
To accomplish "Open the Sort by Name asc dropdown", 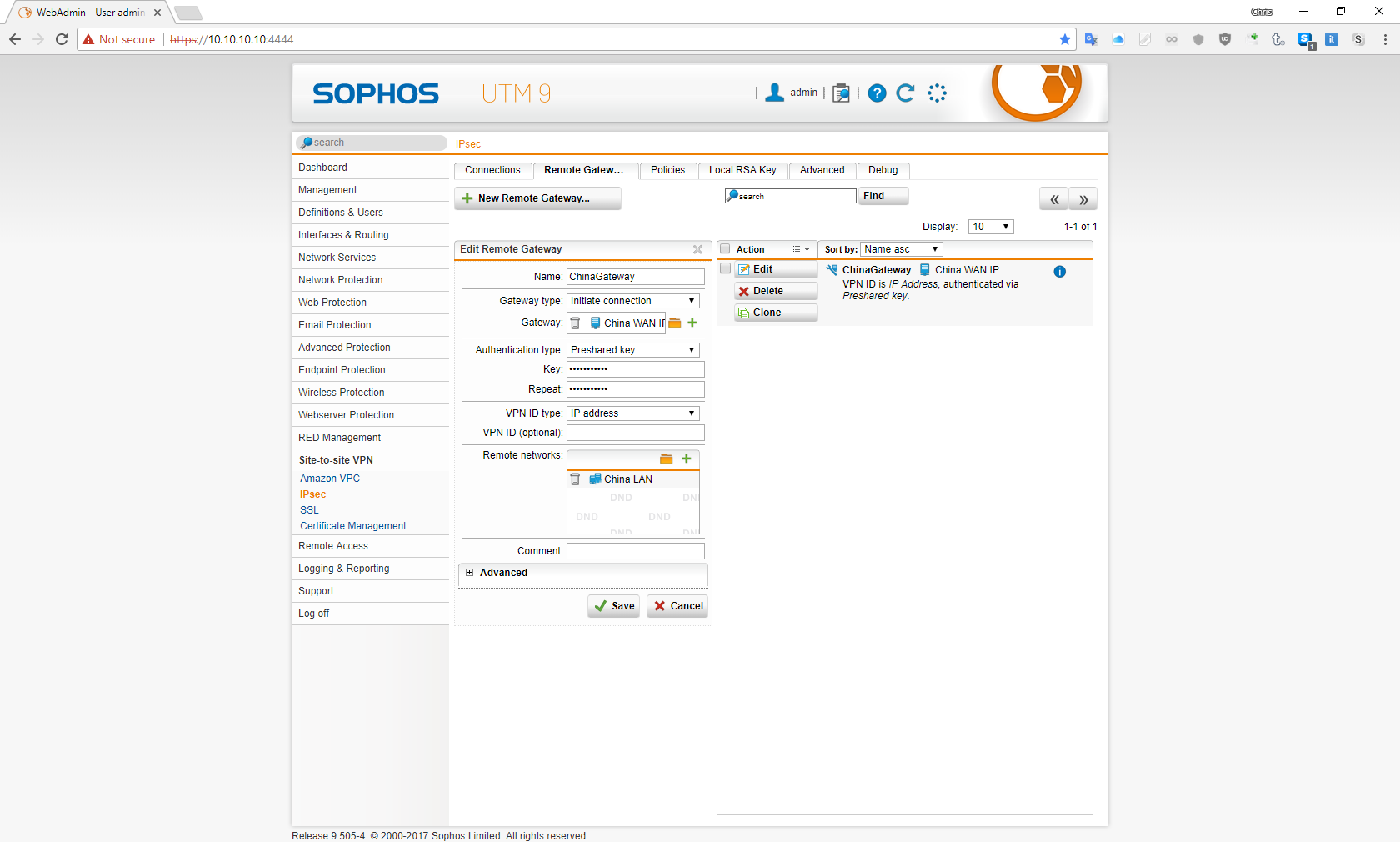I will [901, 249].
